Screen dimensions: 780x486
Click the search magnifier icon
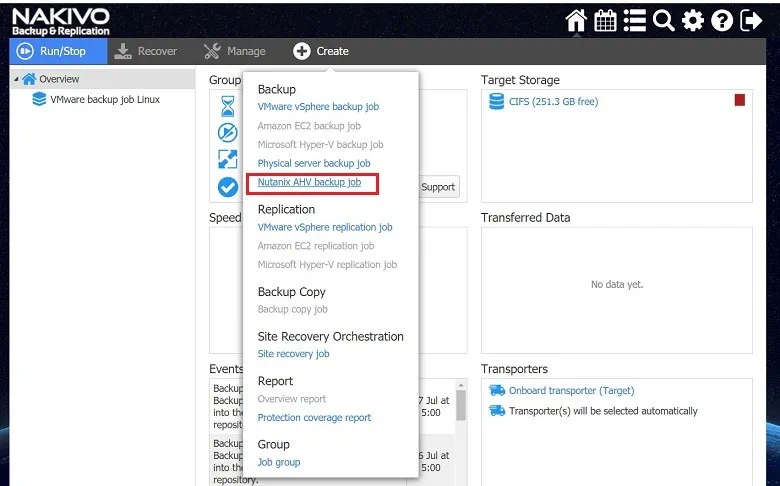663,20
